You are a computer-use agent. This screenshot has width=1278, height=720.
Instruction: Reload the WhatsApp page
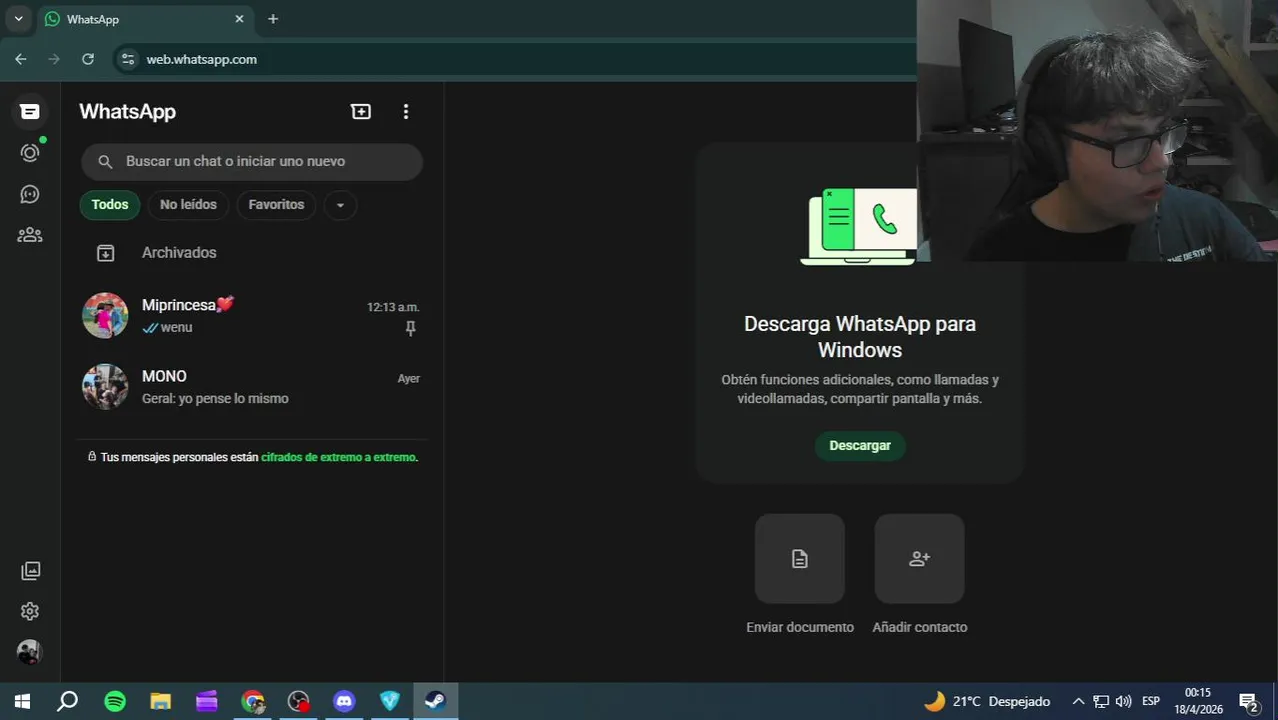click(x=88, y=59)
